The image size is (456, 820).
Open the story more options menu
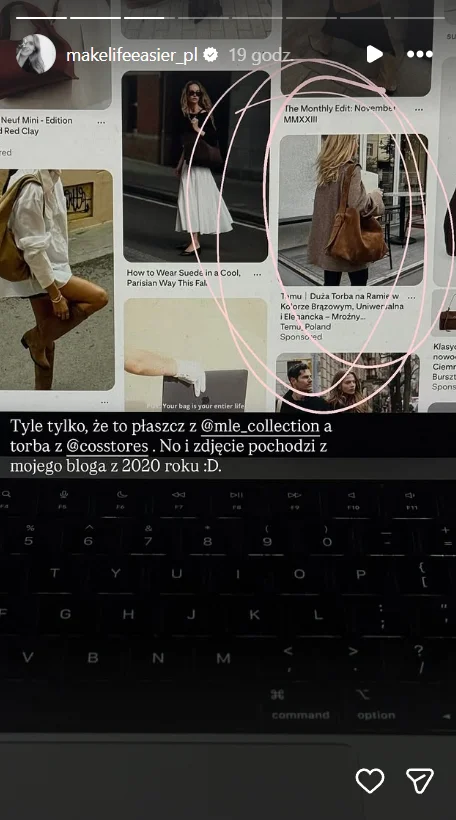pyautogui.click(x=419, y=54)
